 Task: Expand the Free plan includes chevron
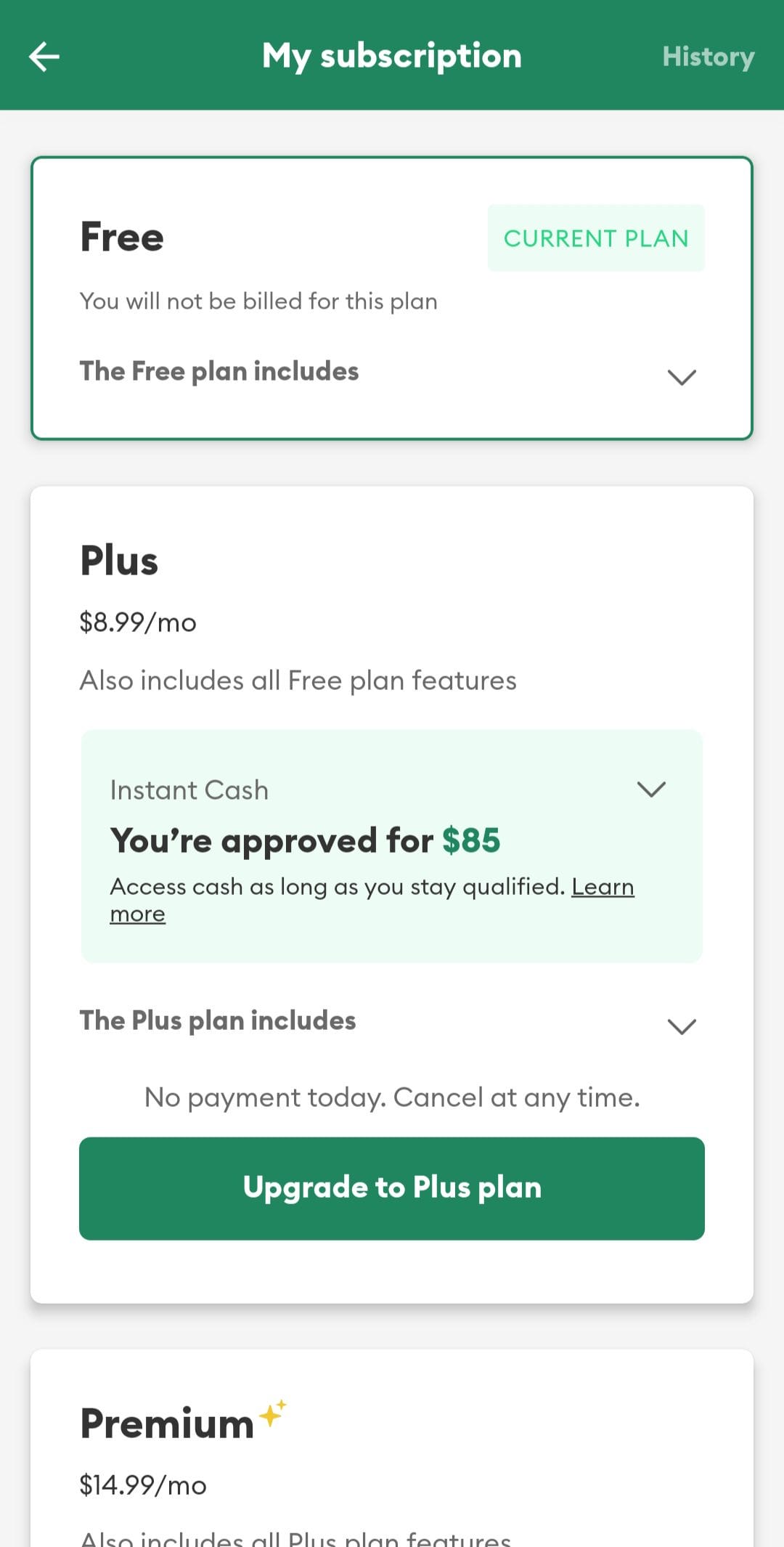pyautogui.click(x=682, y=376)
